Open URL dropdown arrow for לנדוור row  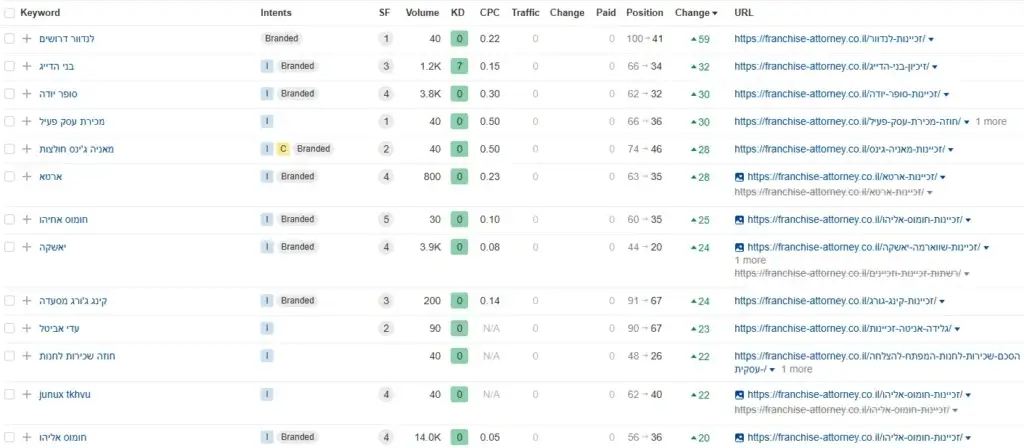pos(931,39)
